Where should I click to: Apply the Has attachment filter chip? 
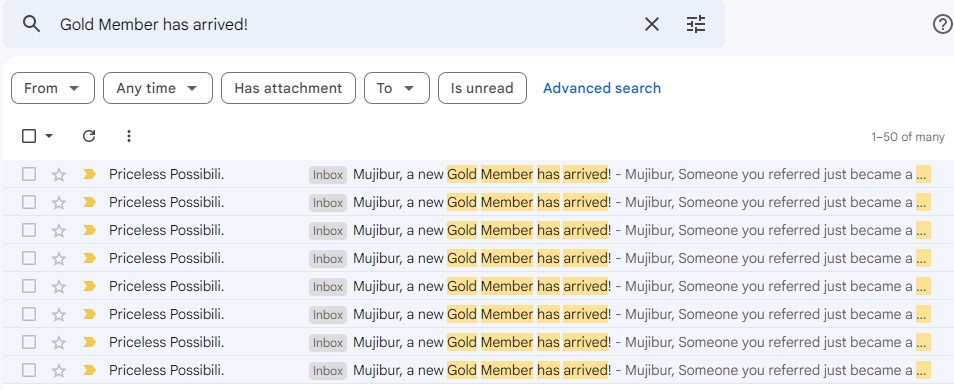click(x=288, y=88)
